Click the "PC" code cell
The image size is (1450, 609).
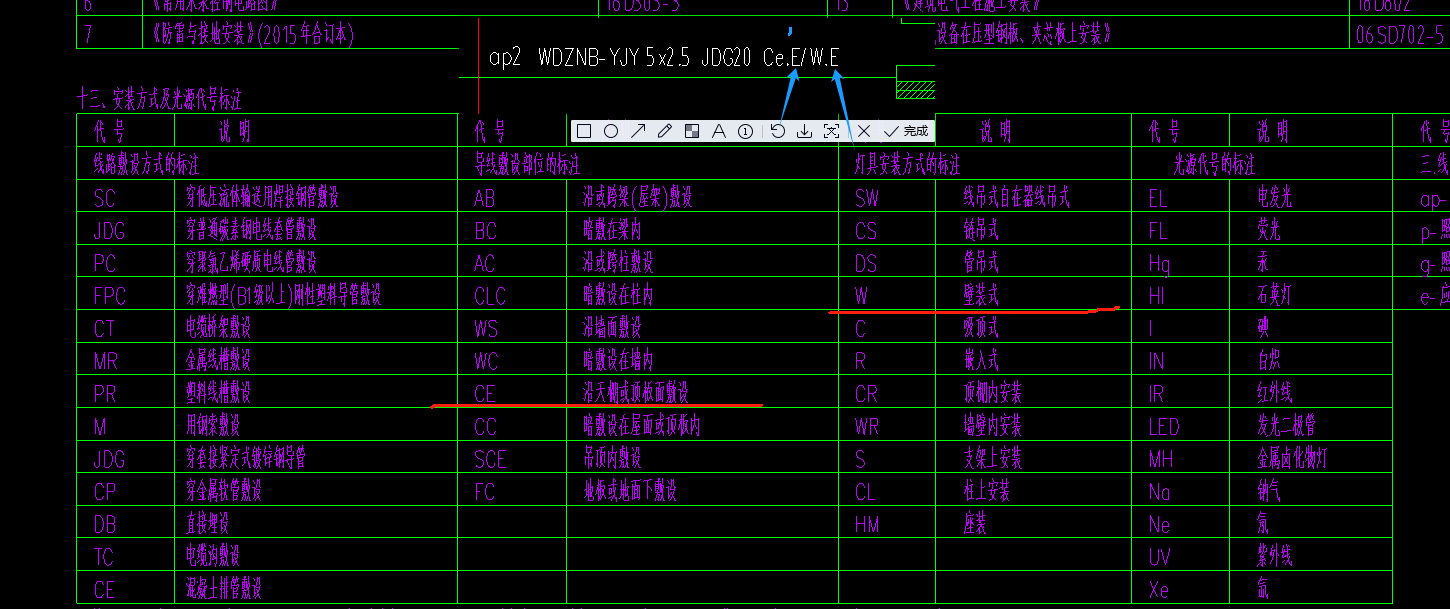pos(105,263)
